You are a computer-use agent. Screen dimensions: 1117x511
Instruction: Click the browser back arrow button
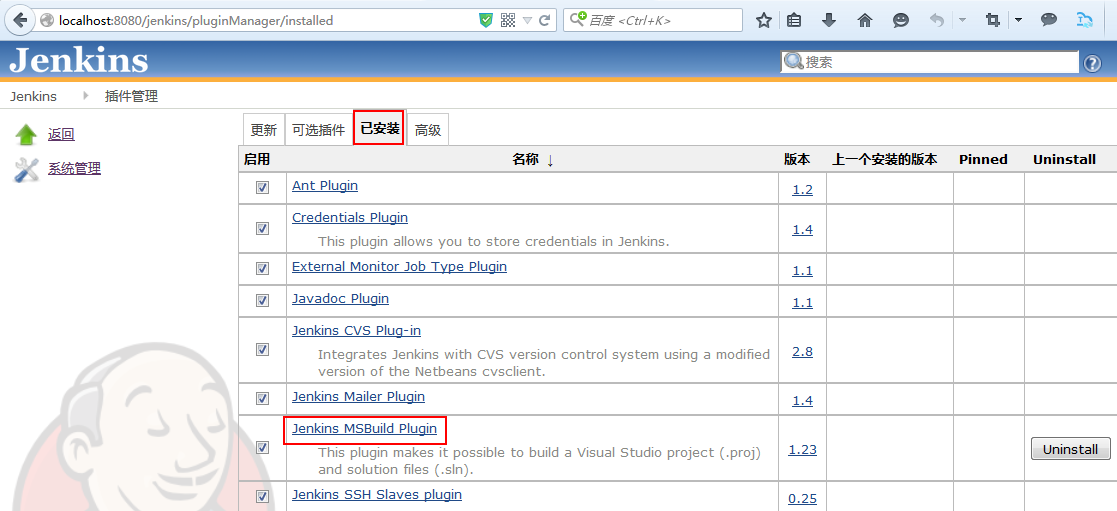pos(20,20)
